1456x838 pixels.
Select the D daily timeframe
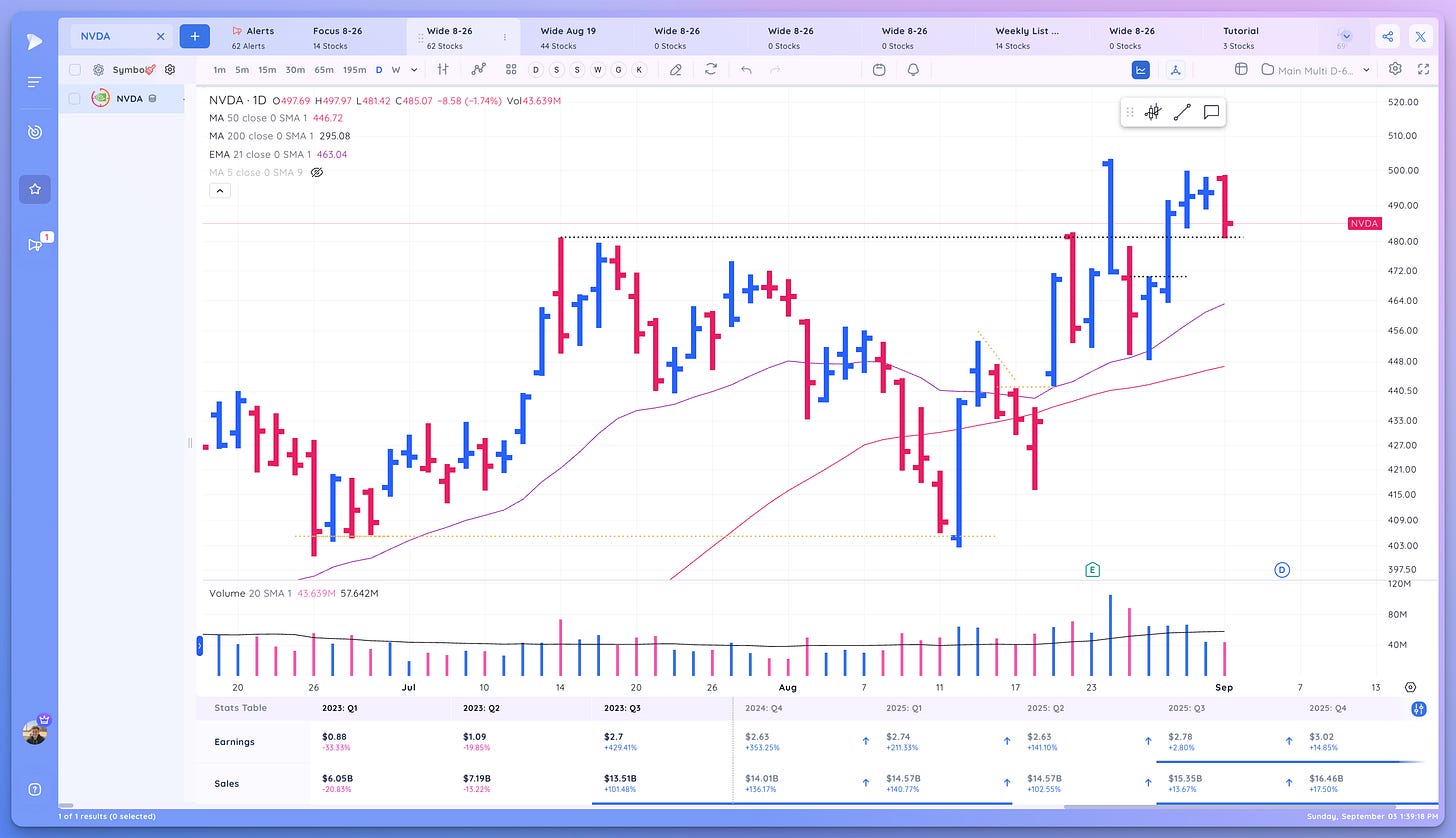[x=379, y=69]
